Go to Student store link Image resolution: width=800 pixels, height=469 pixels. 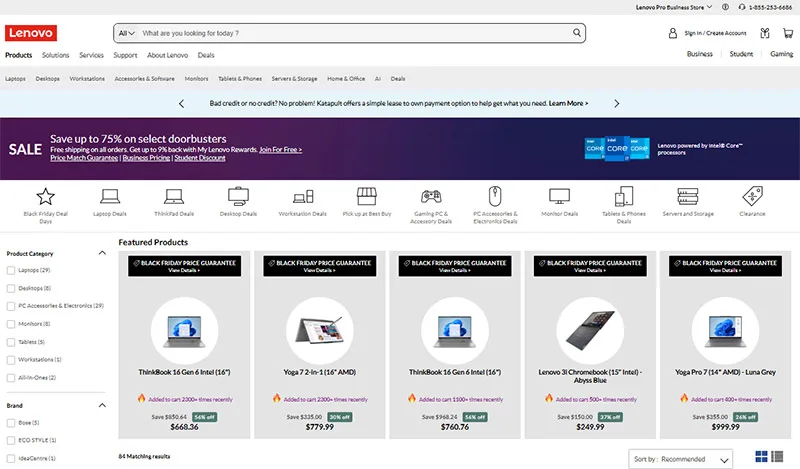pos(741,54)
